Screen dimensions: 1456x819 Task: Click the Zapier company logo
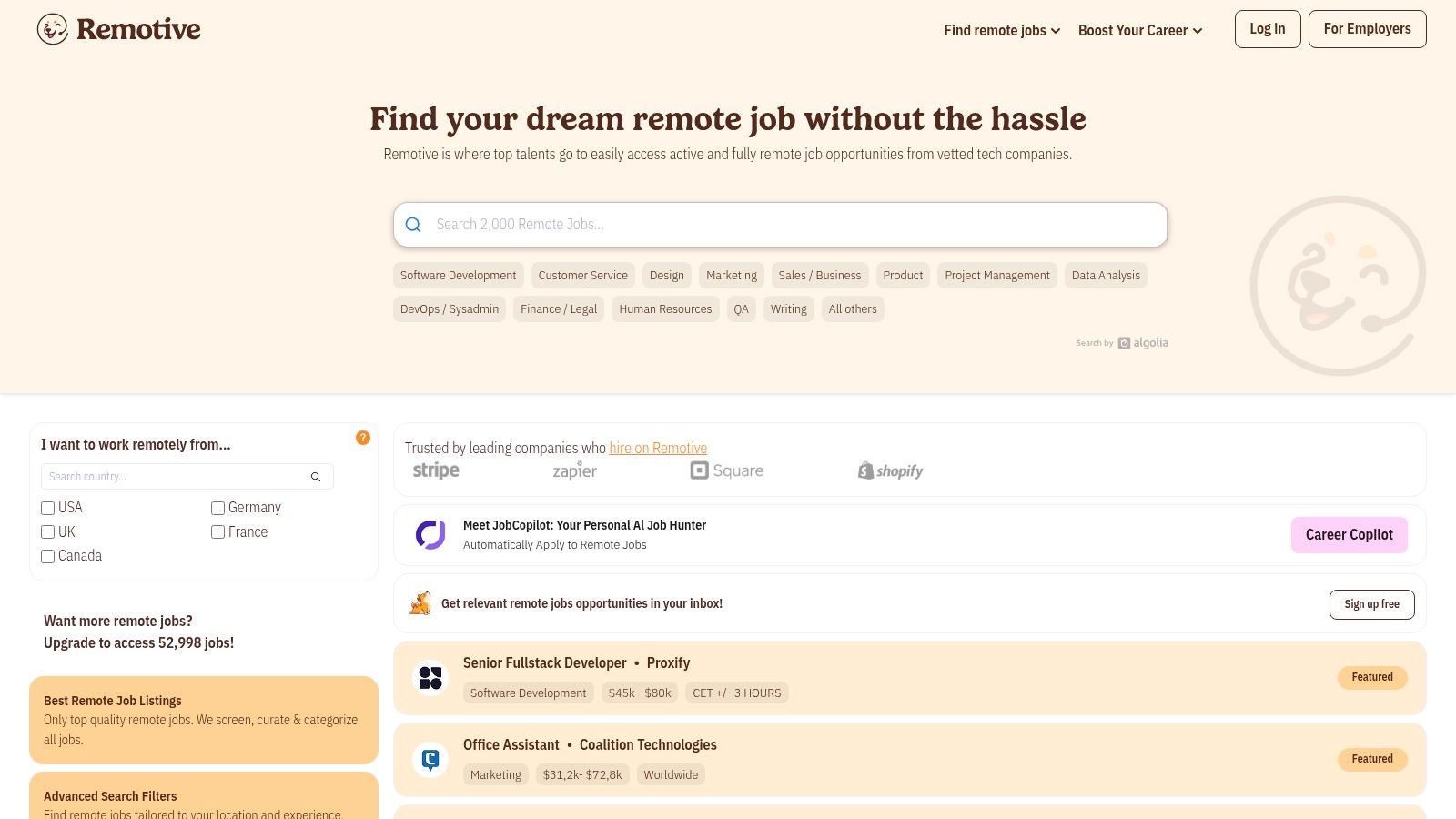click(575, 470)
